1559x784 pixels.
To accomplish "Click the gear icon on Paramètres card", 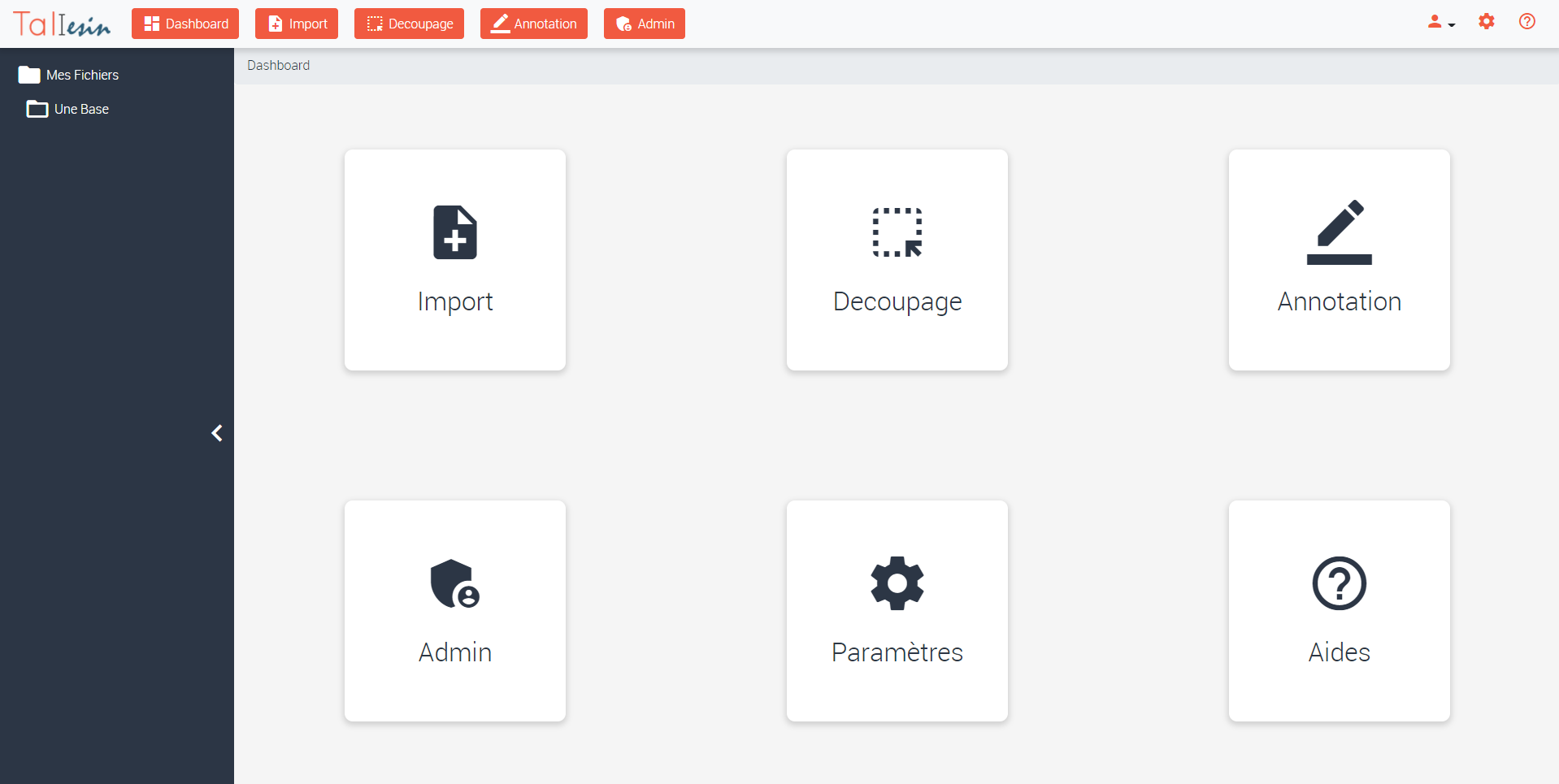I will [897, 583].
